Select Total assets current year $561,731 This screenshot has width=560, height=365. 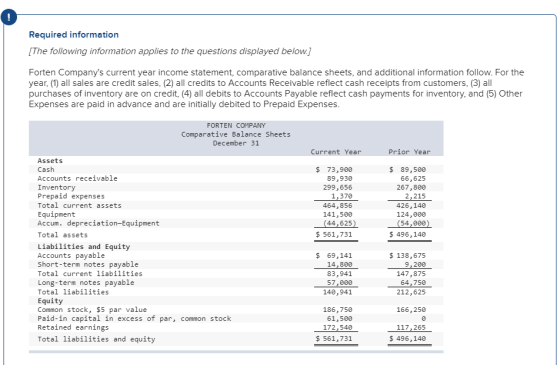pyautogui.click(x=334, y=235)
